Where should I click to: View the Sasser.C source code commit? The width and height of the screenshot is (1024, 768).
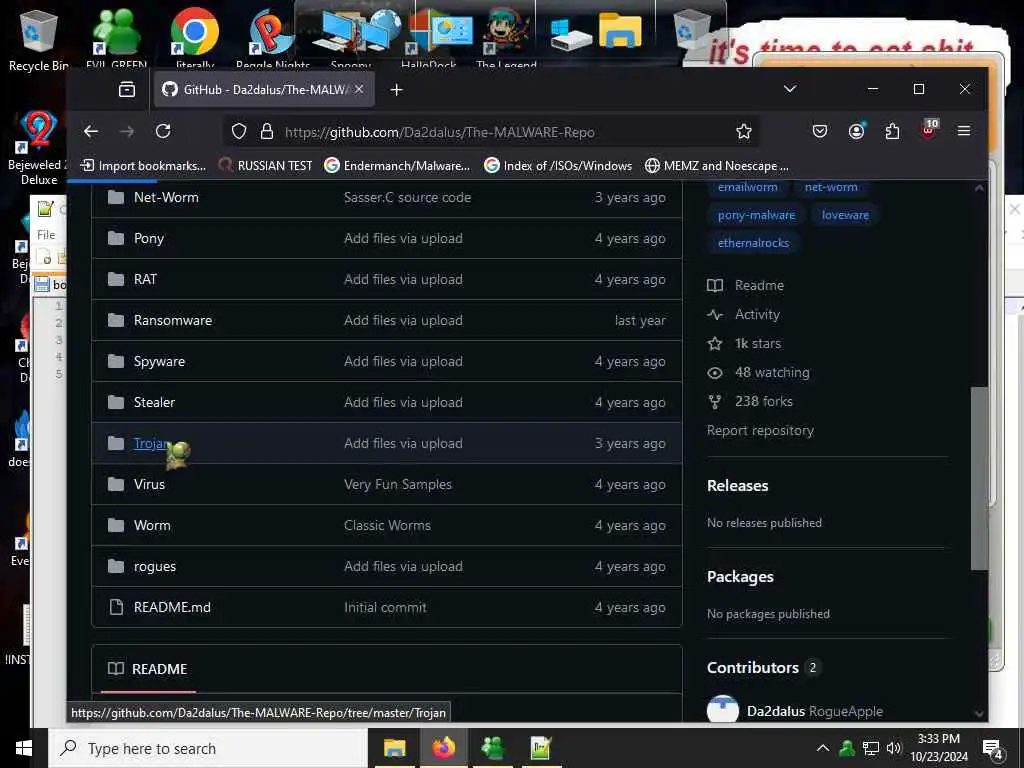coord(408,197)
